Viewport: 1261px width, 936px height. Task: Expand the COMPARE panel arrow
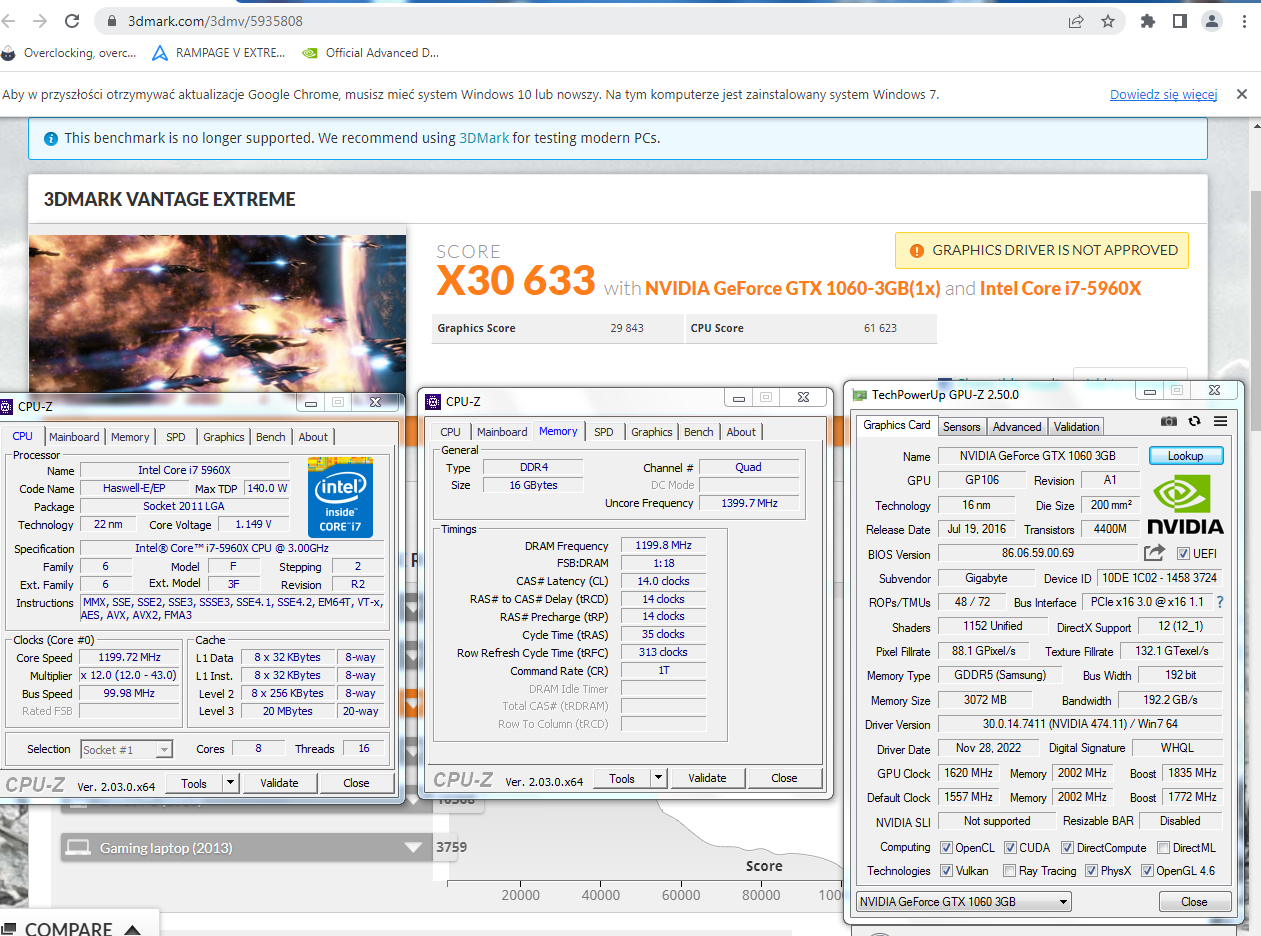point(132,929)
